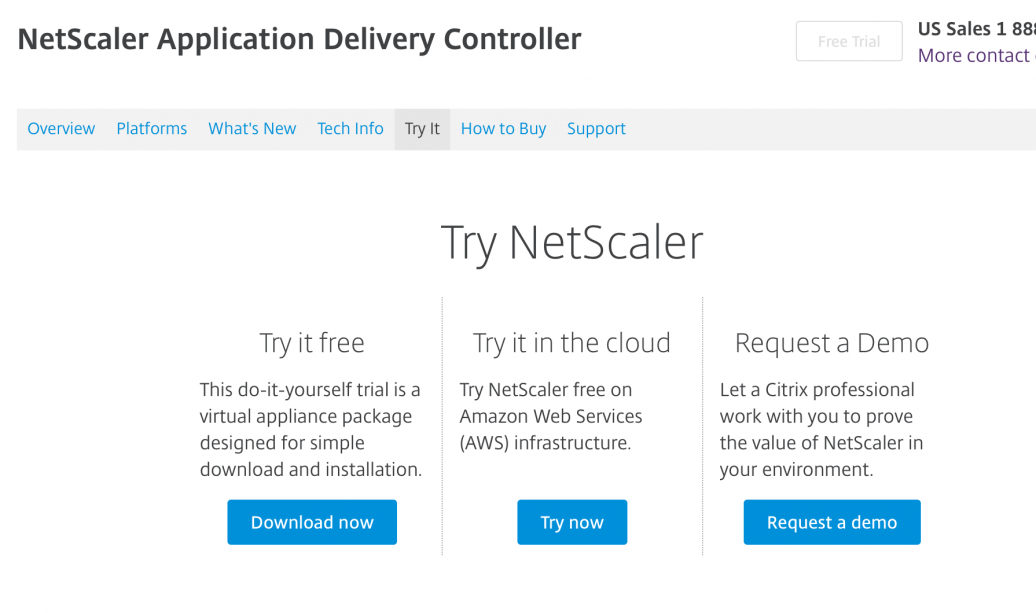Viewport: 1036px width, 613px height.
Task: Click the active Try It tab
Action: pos(422,129)
